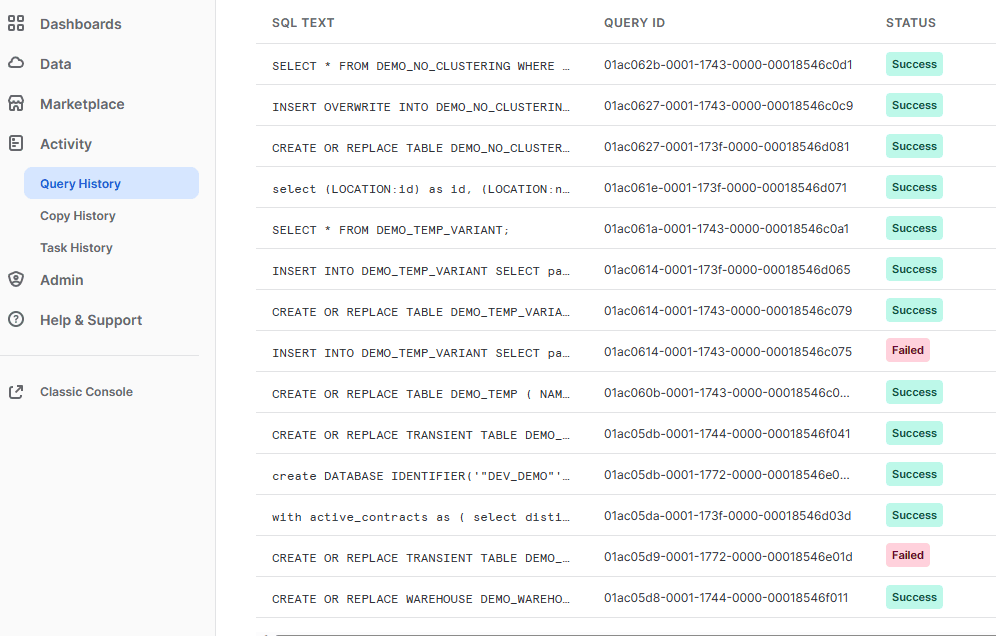Click the Activity list icon

click(x=16, y=144)
